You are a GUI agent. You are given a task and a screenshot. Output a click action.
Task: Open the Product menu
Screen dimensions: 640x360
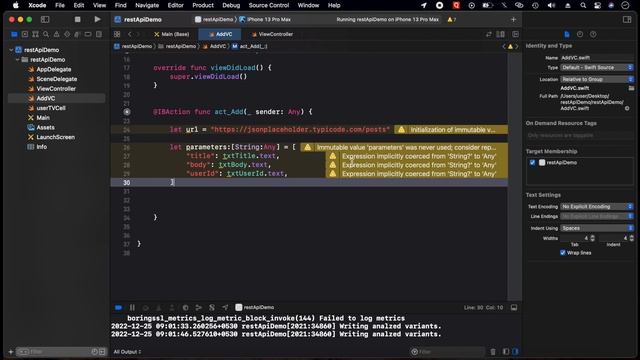[x=203, y=5]
